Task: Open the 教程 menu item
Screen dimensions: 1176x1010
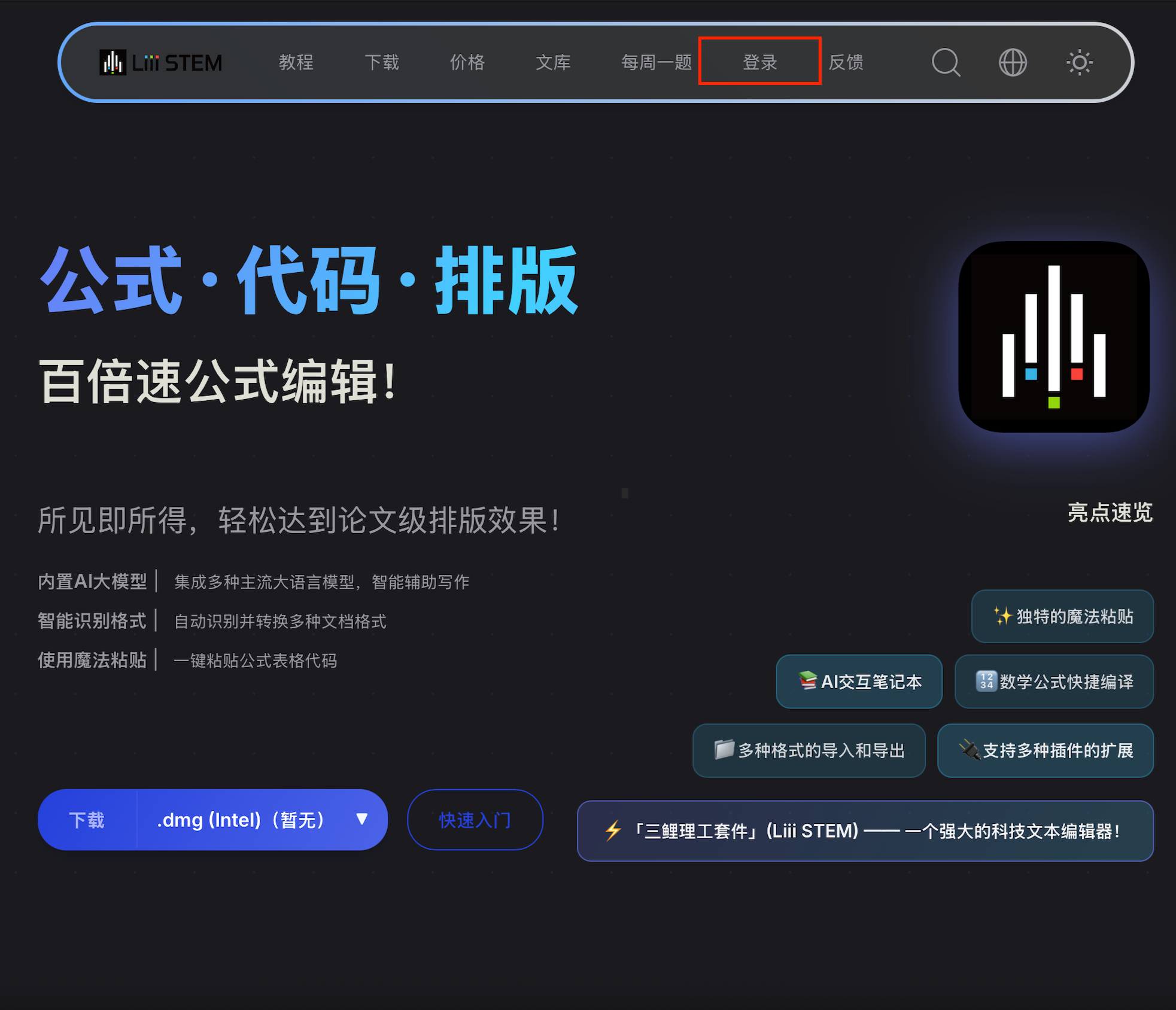Action: tap(296, 62)
